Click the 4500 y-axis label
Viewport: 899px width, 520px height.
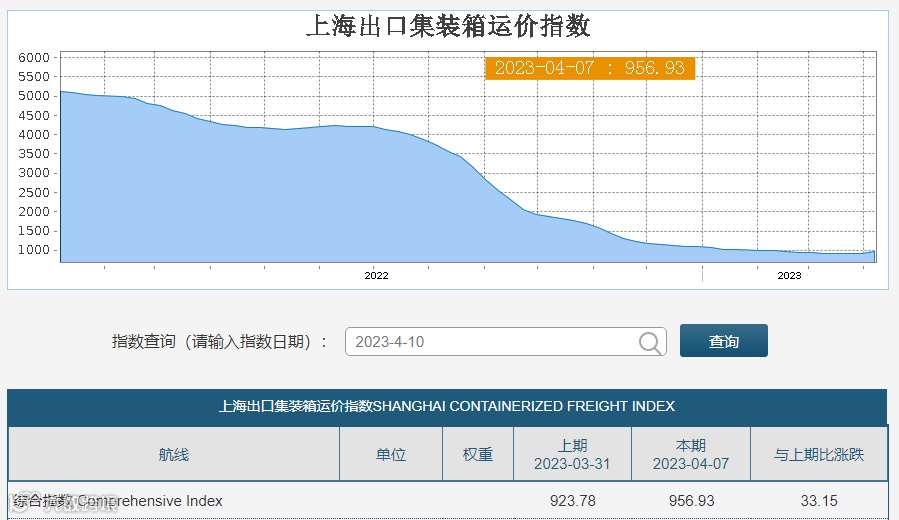[34, 116]
